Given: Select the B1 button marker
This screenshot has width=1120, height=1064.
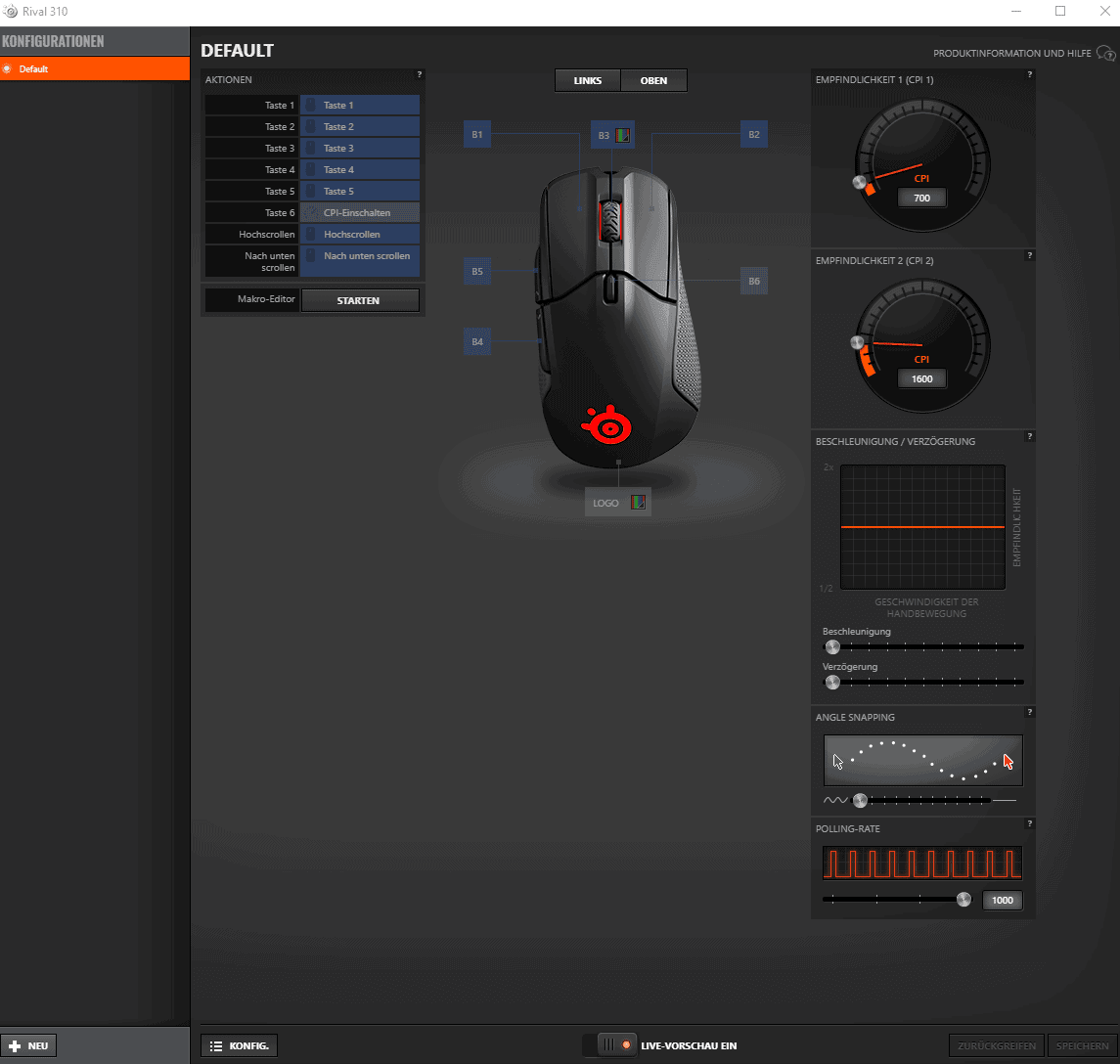Looking at the screenshot, I should pyautogui.click(x=477, y=134).
